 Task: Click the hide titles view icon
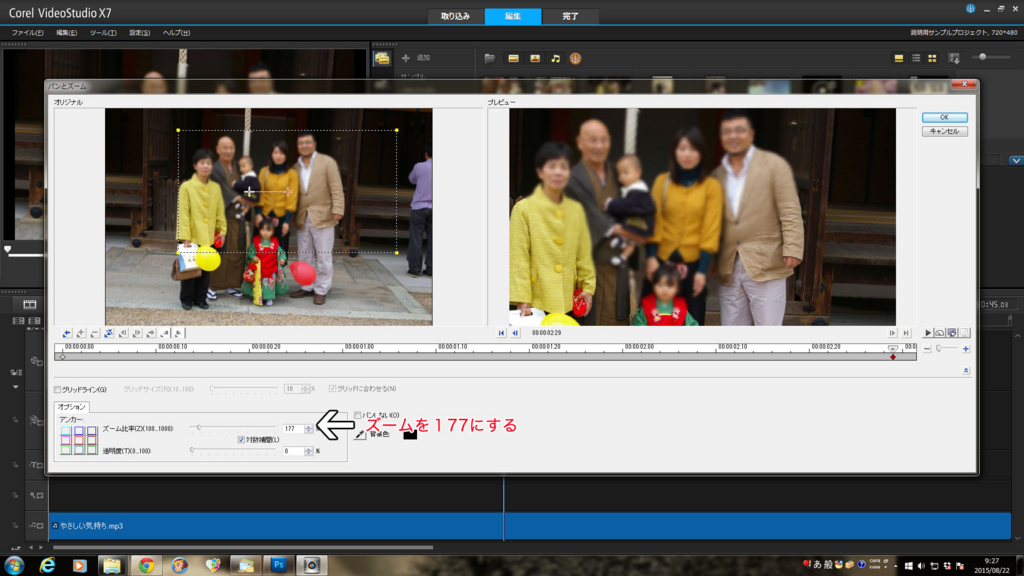click(899, 59)
